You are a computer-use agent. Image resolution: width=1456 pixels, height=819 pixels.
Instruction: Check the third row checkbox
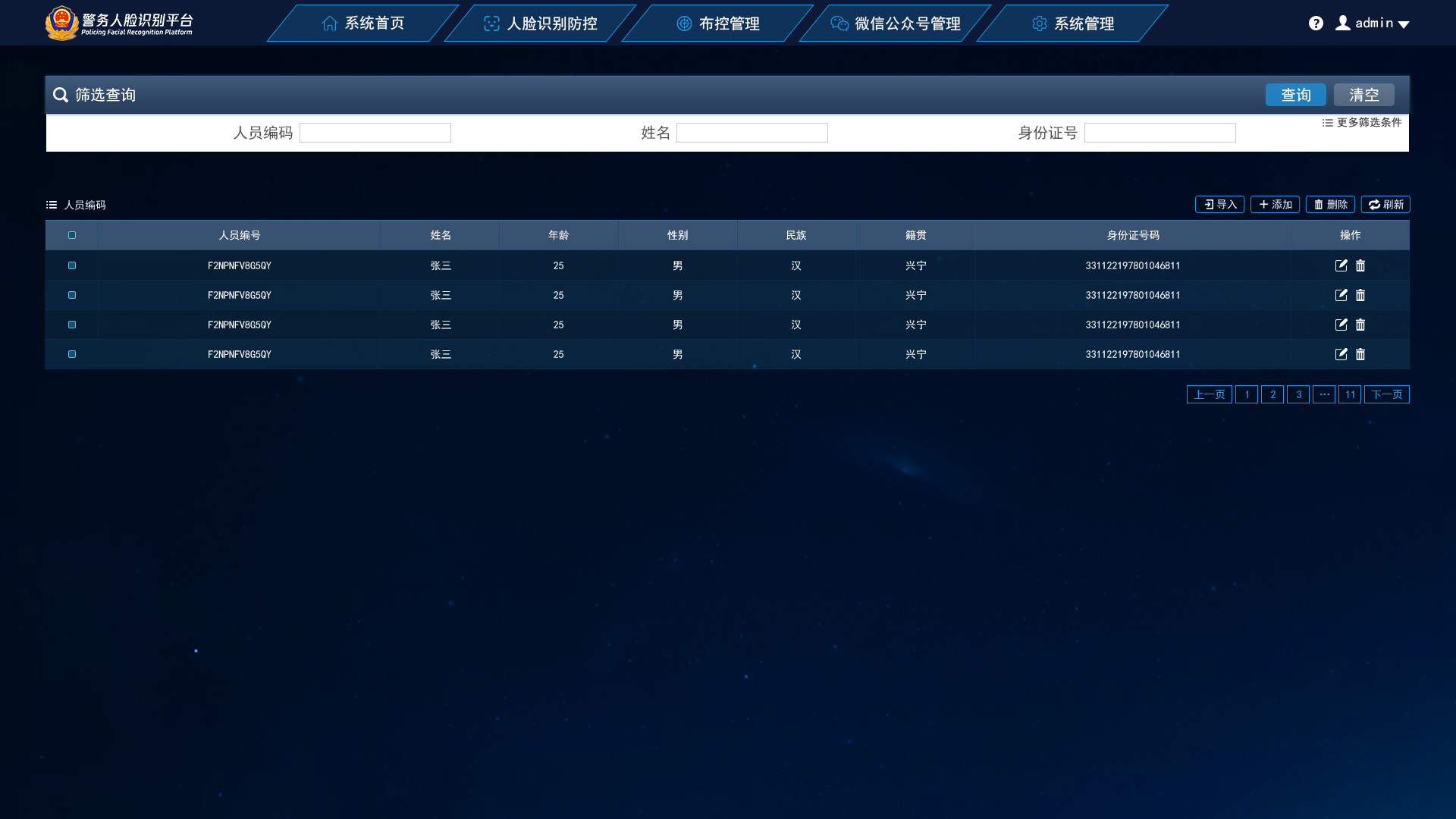click(x=72, y=325)
